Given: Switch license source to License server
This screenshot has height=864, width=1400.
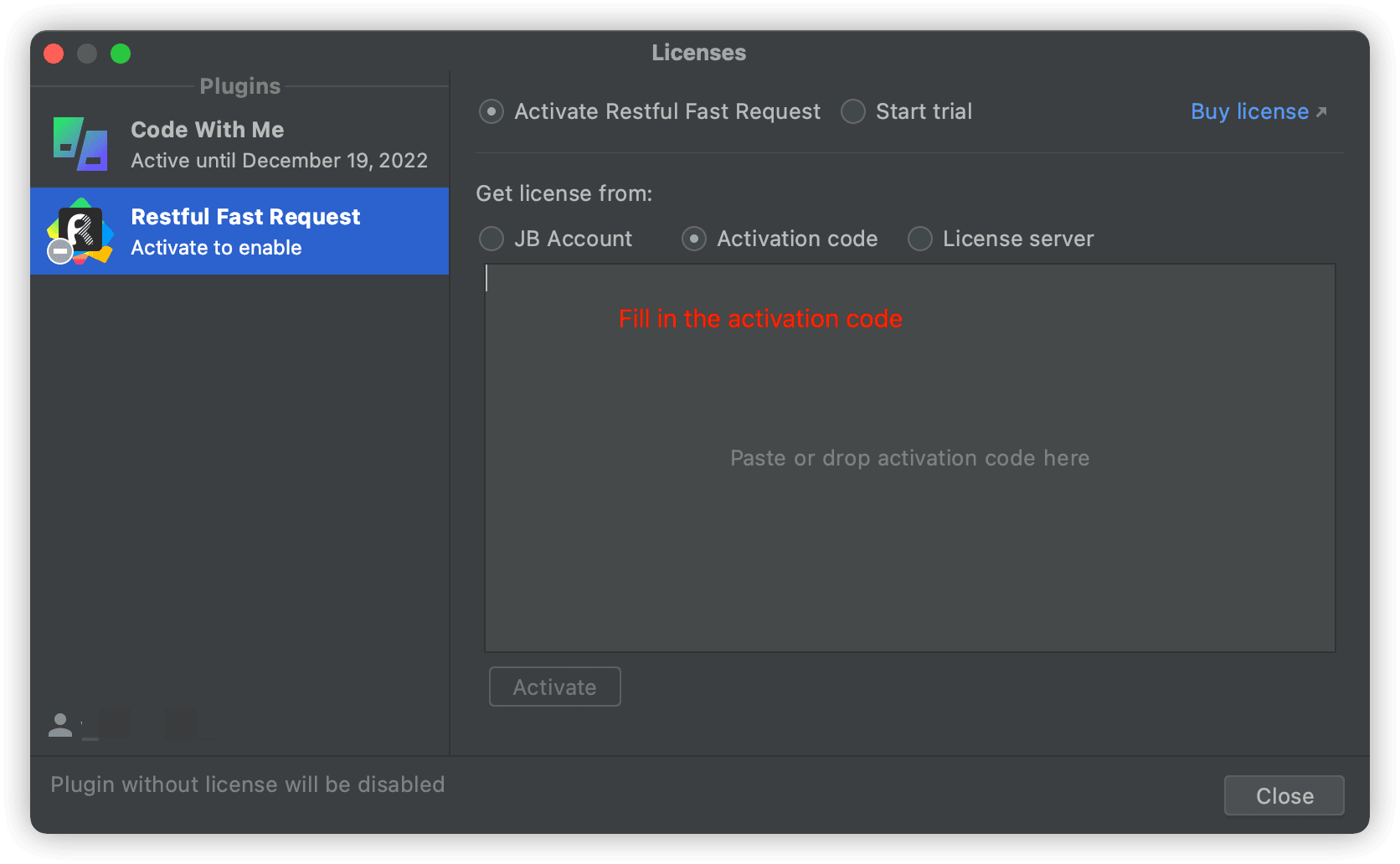Looking at the screenshot, I should (920, 239).
